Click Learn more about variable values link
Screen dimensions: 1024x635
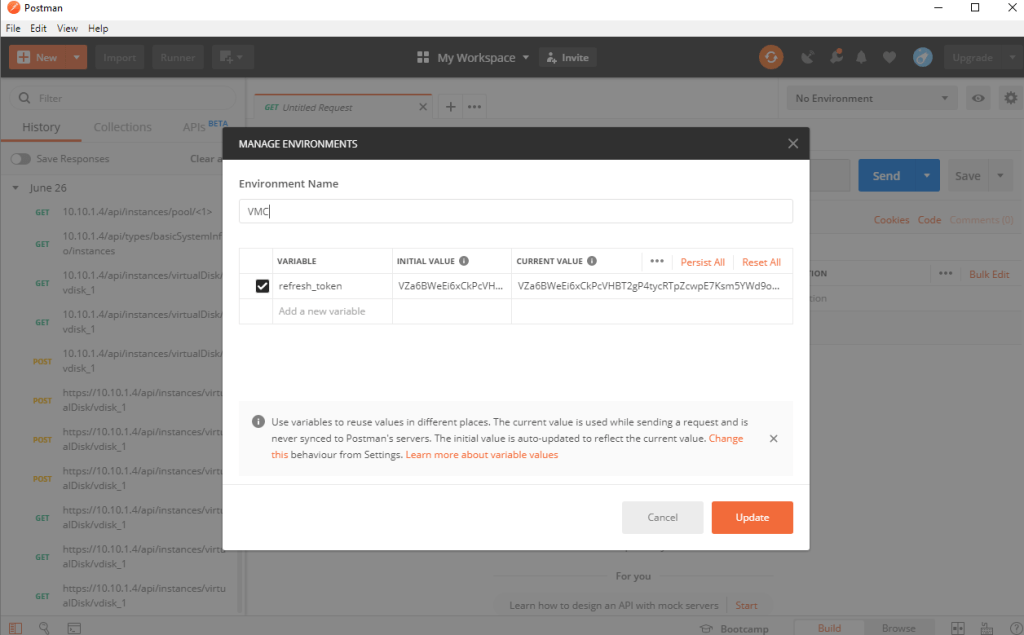[481, 454]
